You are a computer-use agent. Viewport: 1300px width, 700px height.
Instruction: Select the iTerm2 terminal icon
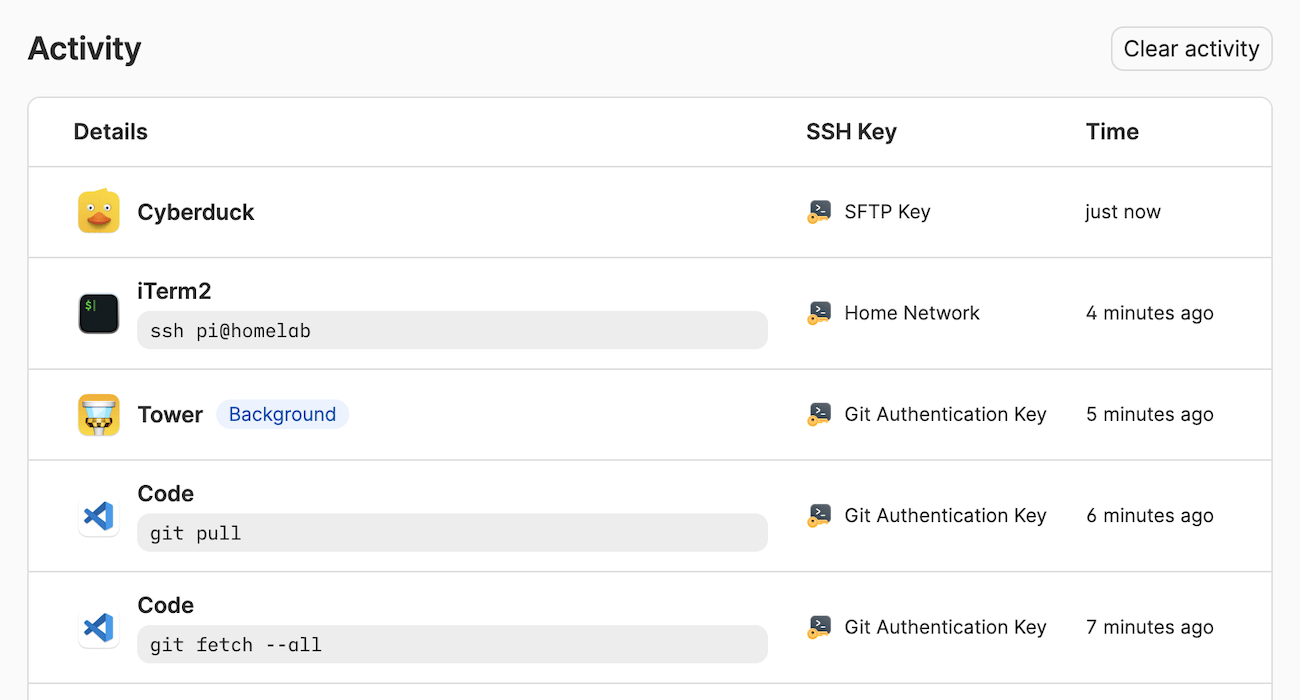pyautogui.click(x=98, y=313)
